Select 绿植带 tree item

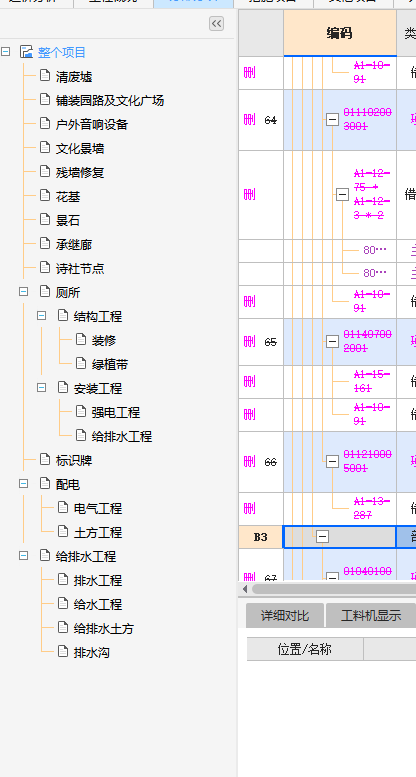point(110,364)
